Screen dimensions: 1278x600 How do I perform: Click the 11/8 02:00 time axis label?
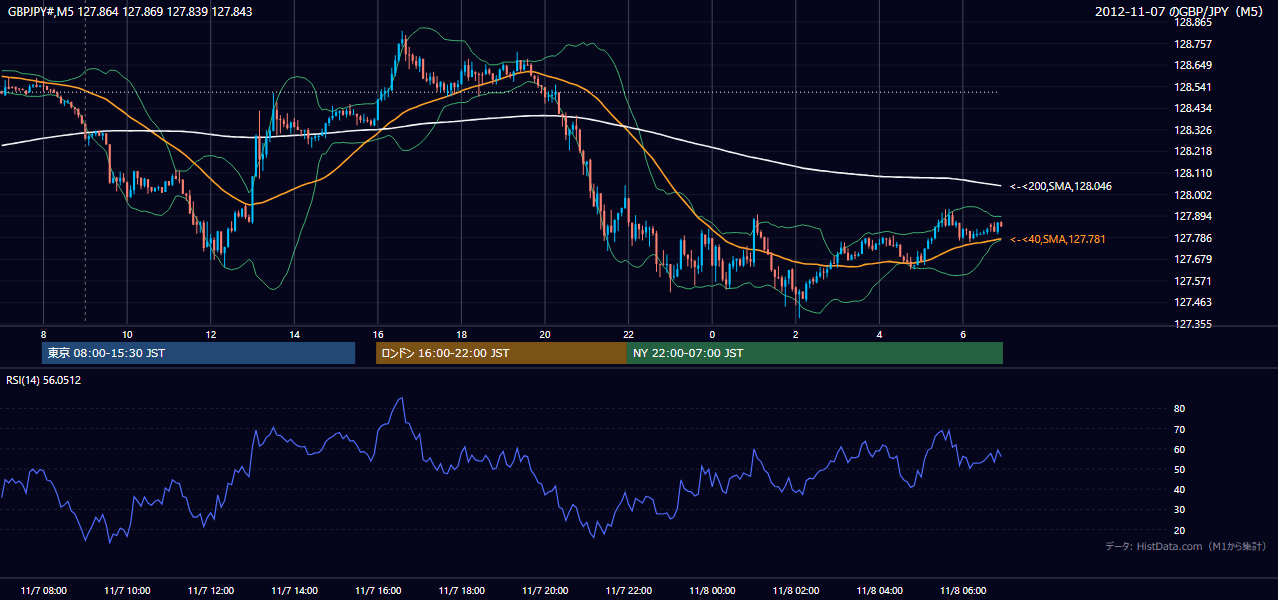[x=795, y=591]
